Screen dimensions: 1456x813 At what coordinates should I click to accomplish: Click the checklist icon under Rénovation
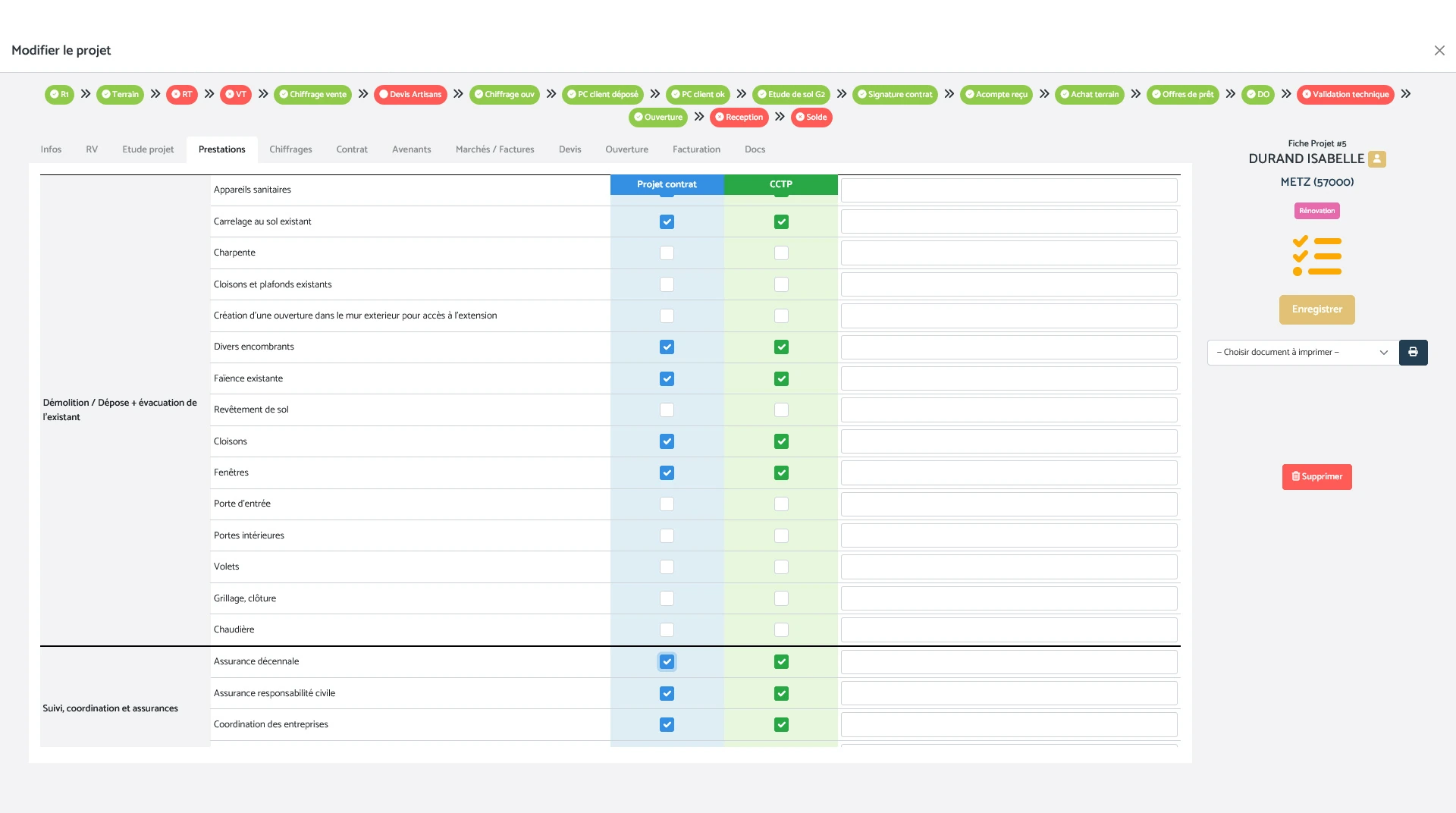tap(1316, 256)
